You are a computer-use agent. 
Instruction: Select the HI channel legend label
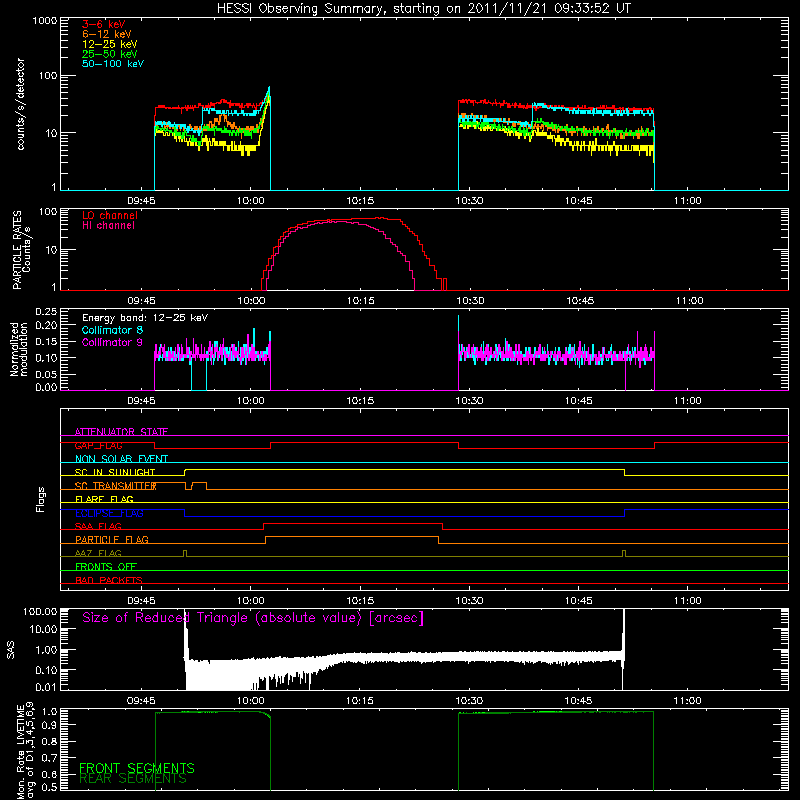pyautogui.click(x=108, y=225)
